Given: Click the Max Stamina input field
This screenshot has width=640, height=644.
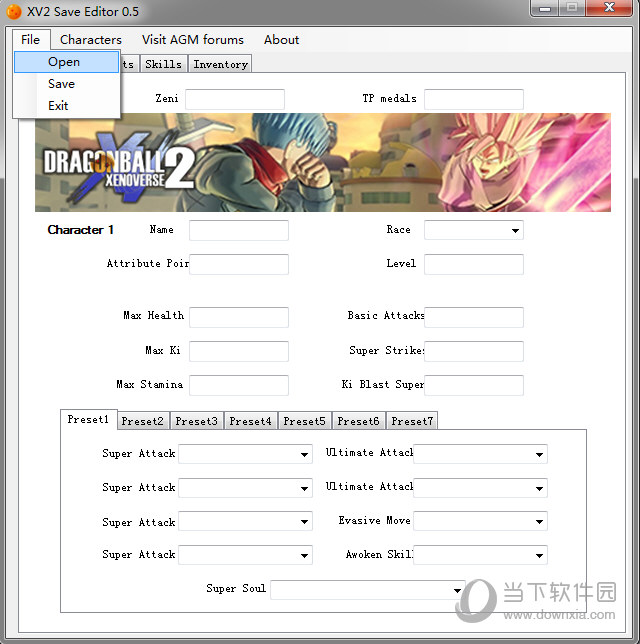Looking at the screenshot, I should [239, 385].
